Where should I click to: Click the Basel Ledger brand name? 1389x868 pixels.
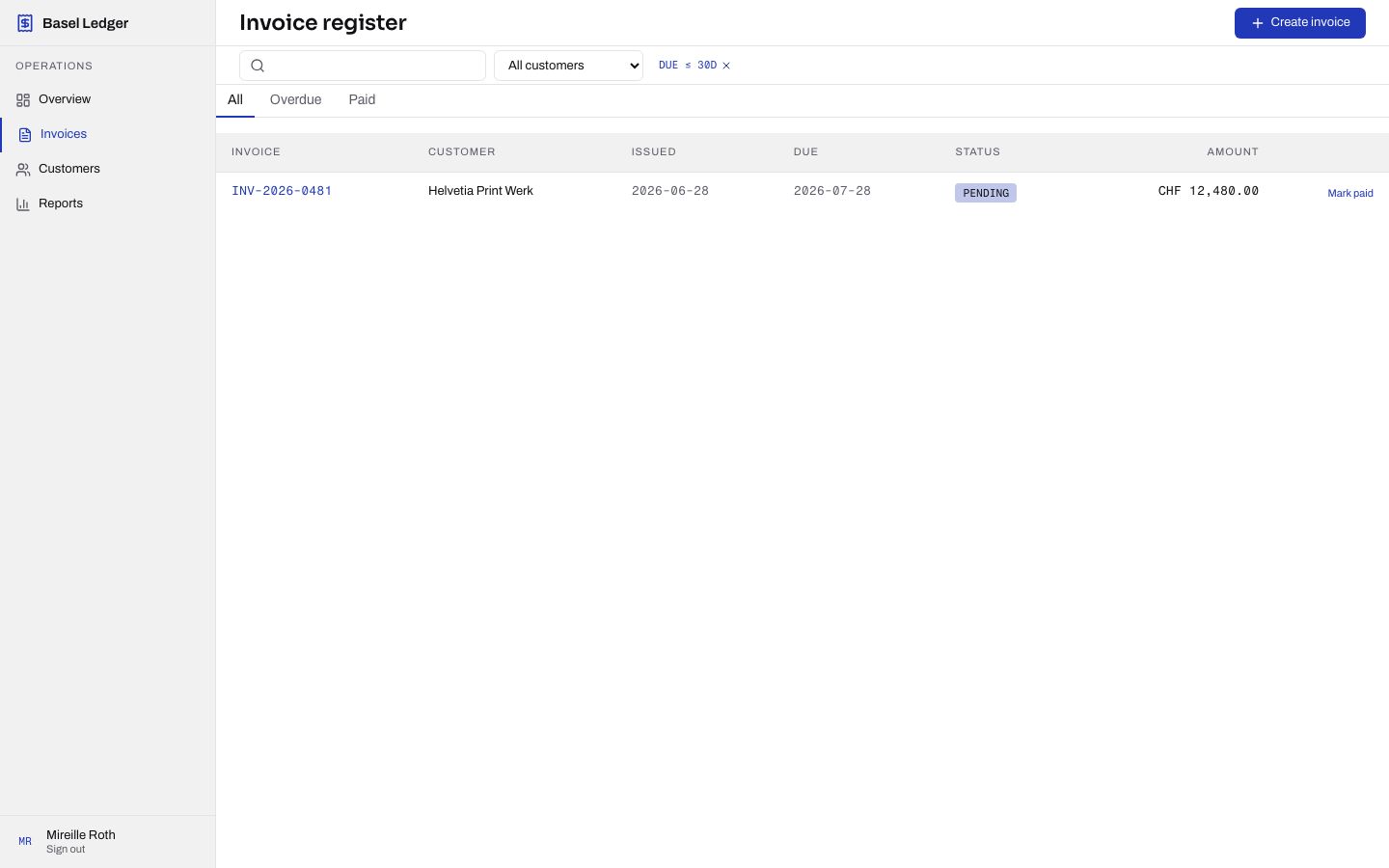pyautogui.click(x=85, y=23)
